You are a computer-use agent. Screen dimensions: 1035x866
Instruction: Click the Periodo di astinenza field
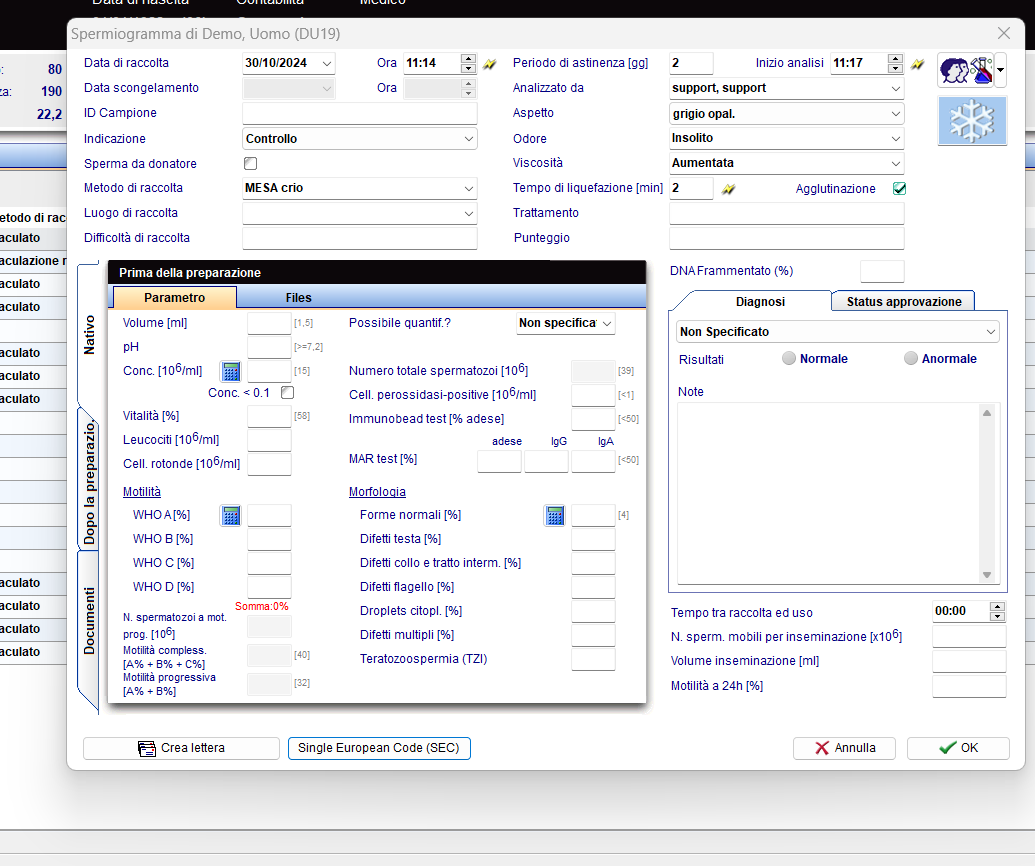(x=691, y=63)
